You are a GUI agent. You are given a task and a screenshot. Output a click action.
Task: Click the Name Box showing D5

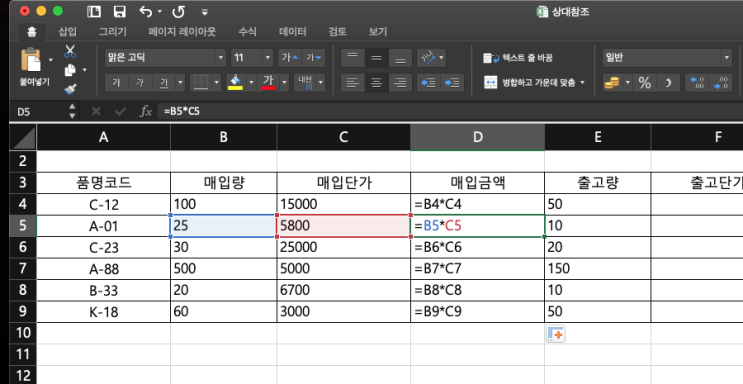coord(40,111)
